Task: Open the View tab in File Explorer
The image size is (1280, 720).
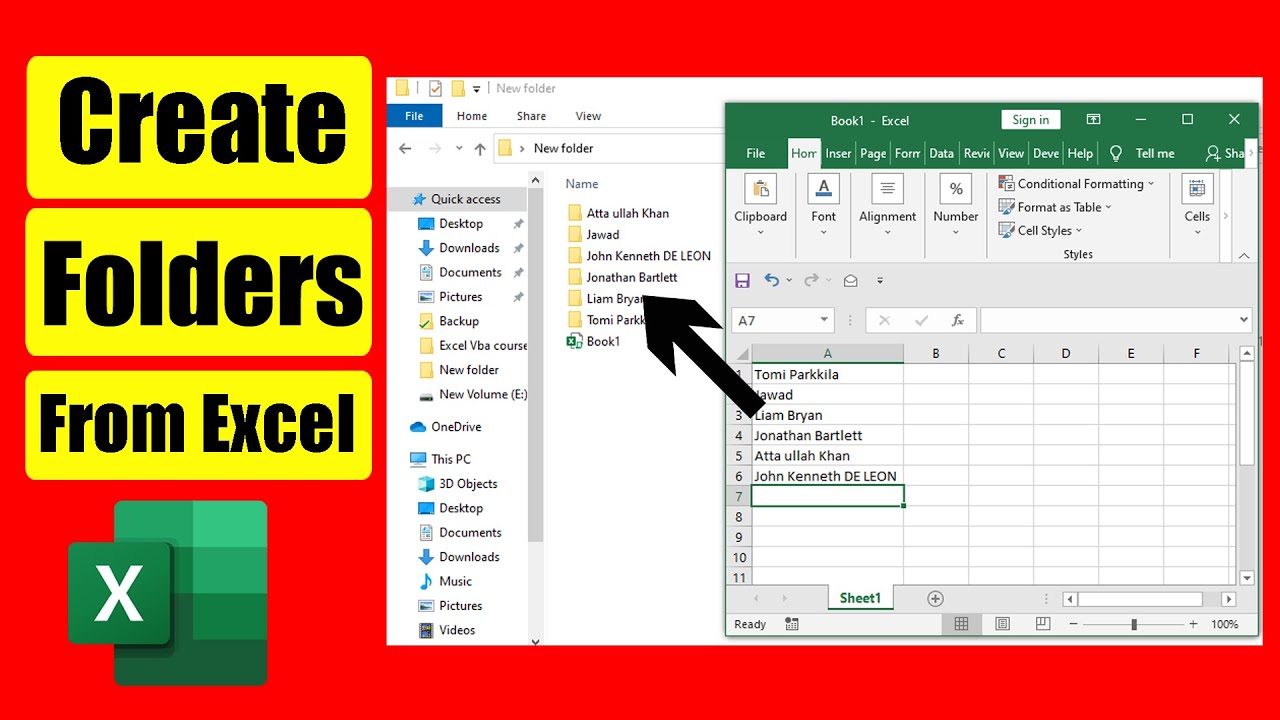Action: 588,116
